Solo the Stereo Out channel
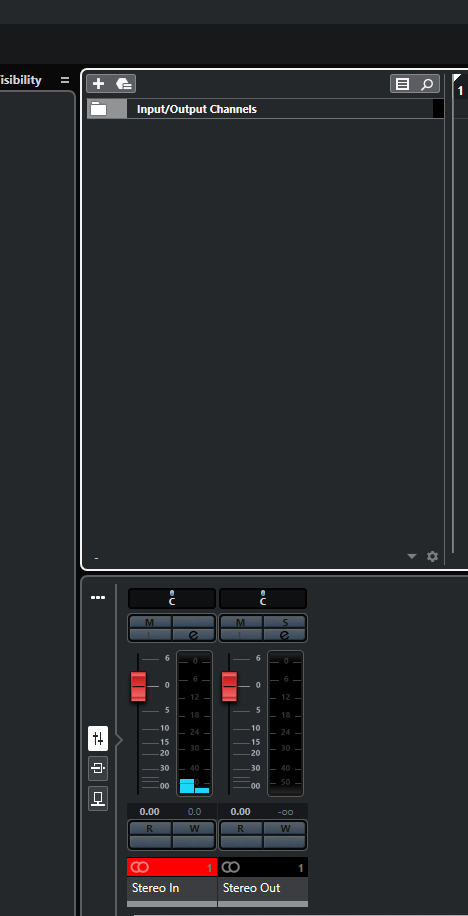Viewport: 468px width, 916px height. click(285, 622)
